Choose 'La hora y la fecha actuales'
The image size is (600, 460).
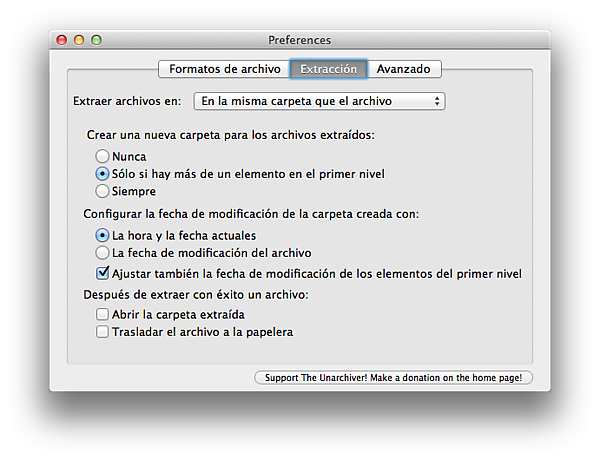pyautogui.click(x=102, y=235)
